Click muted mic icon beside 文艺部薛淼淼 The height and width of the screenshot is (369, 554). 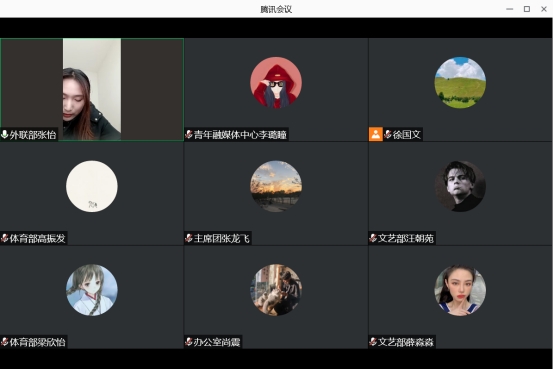[373, 342]
